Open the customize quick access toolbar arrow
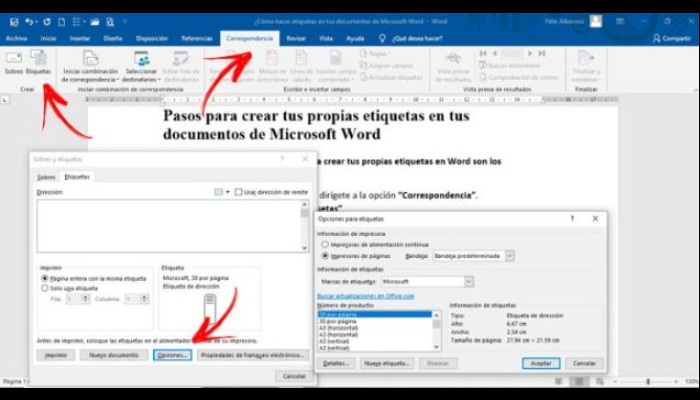Screen dimensions: 700x400 point(125,22)
